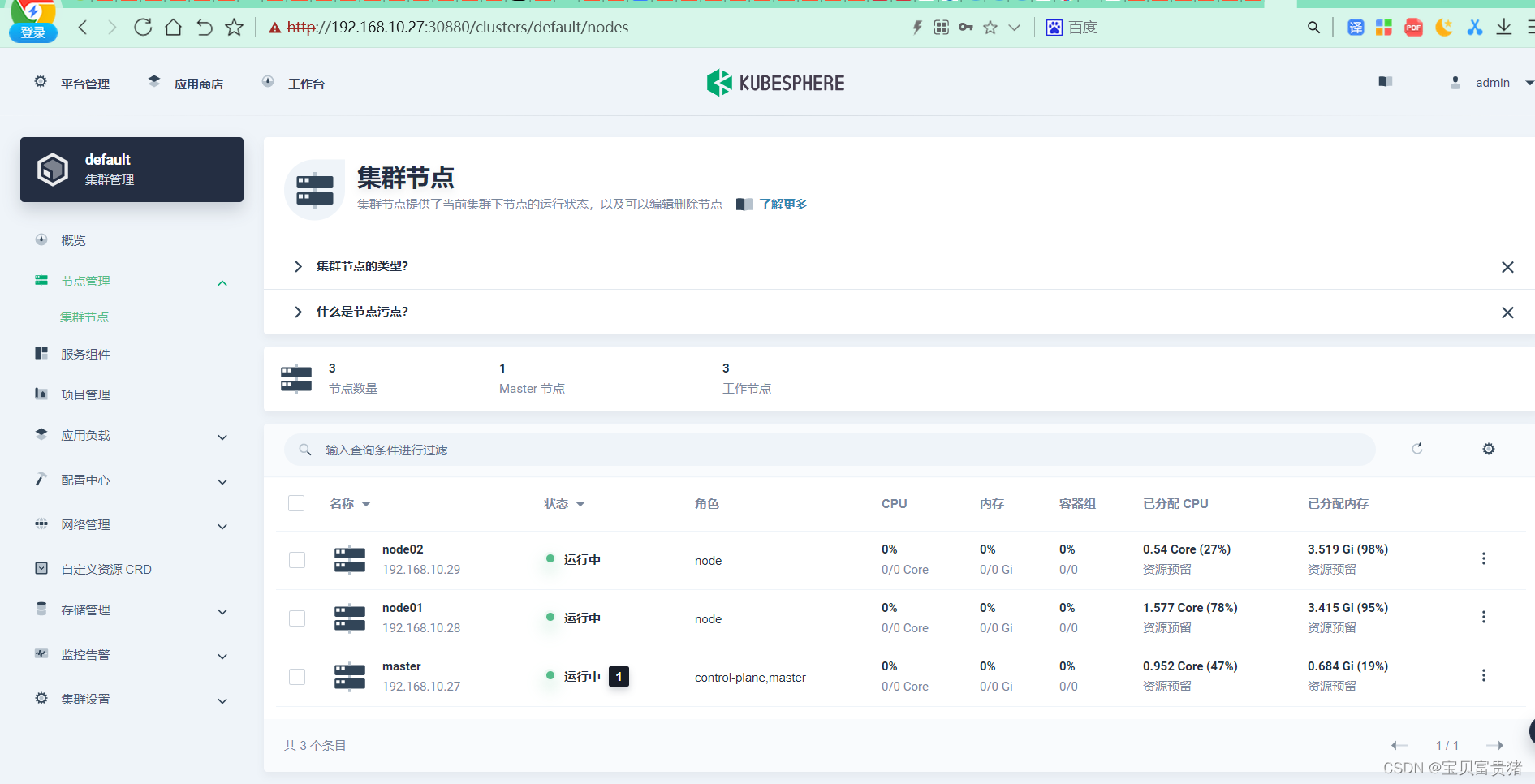The height and width of the screenshot is (784, 1535).
Task: Select 集群节点 under 节点管理
Action: pyautogui.click(x=84, y=317)
